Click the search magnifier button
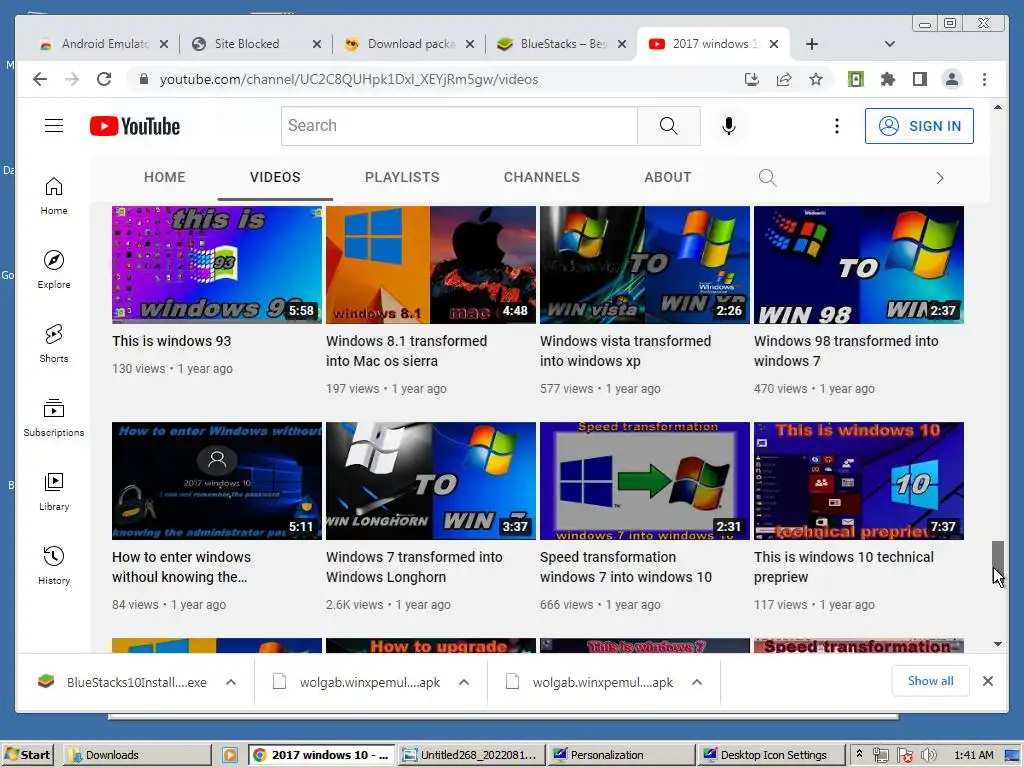The width and height of the screenshot is (1024, 768). pyautogui.click(x=668, y=125)
